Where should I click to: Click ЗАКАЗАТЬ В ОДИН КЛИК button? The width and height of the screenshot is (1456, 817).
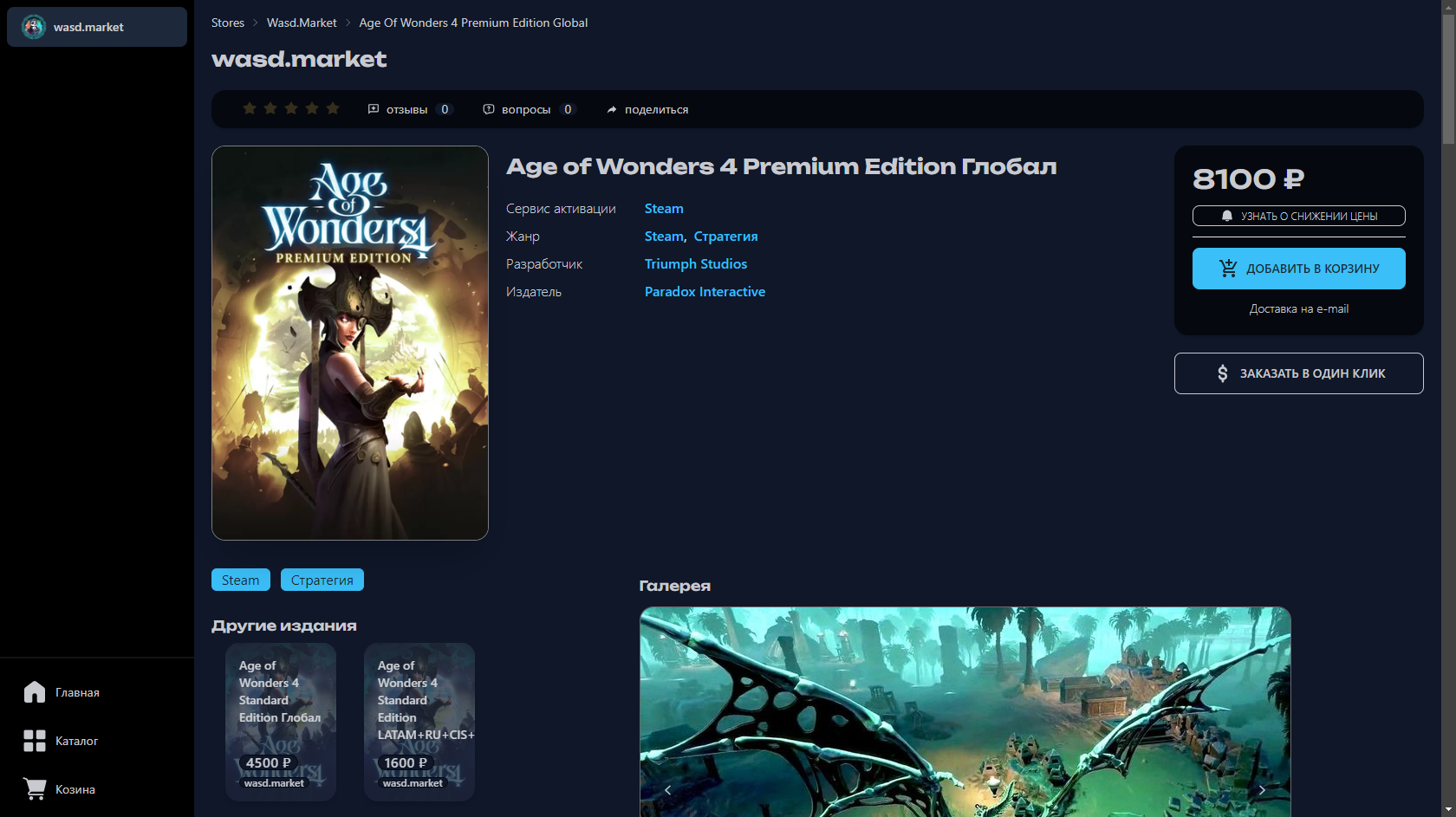(1298, 373)
